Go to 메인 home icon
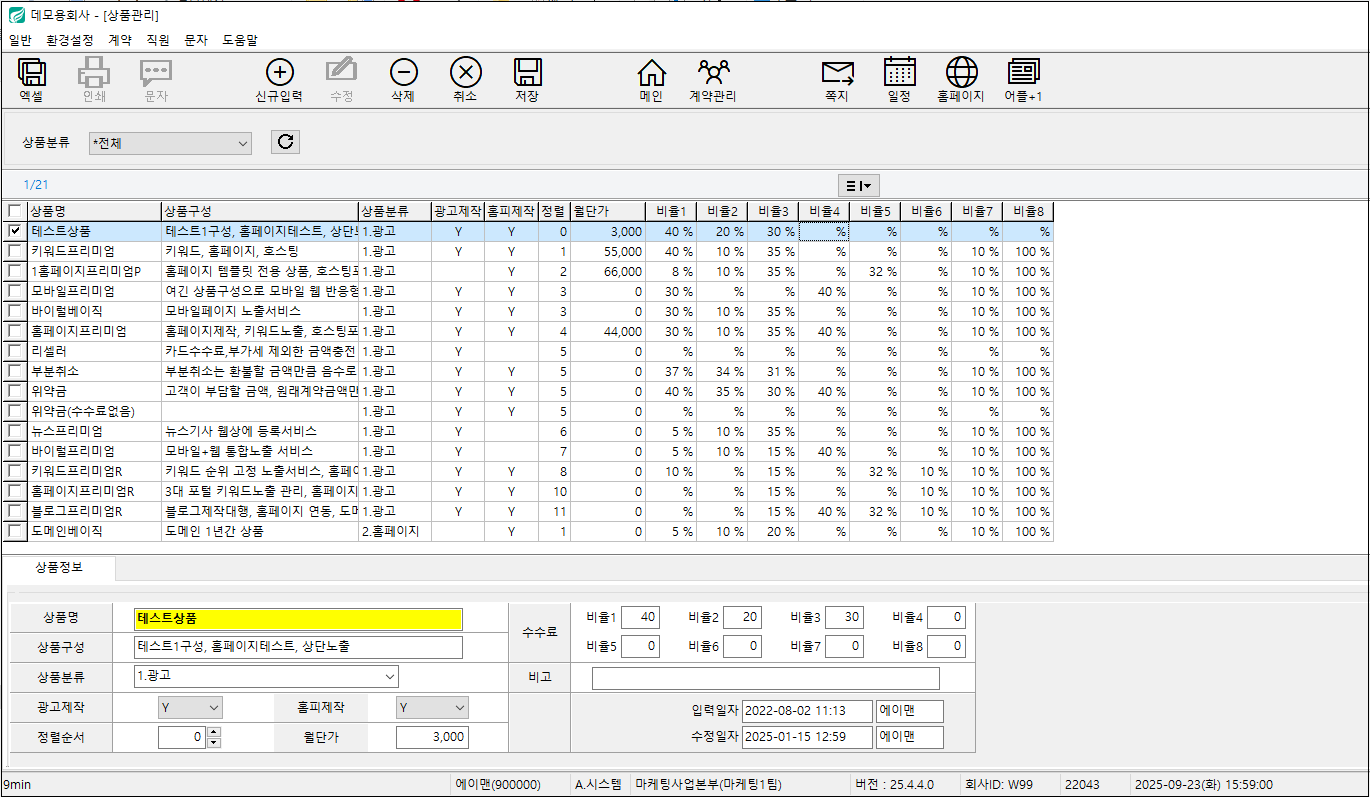1370x798 pixels. 651,73
